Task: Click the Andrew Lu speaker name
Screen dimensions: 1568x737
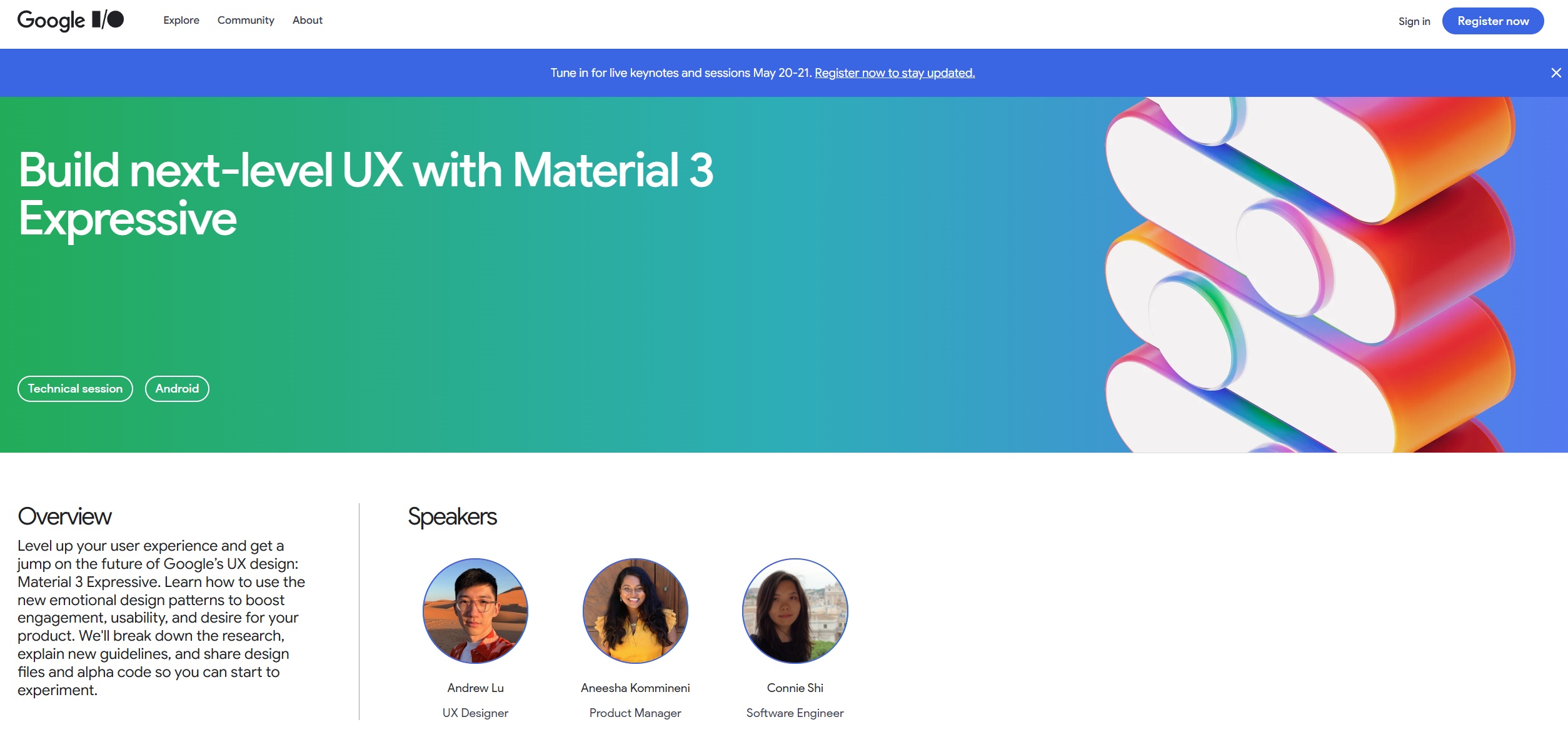Action: tap(475, 688)
